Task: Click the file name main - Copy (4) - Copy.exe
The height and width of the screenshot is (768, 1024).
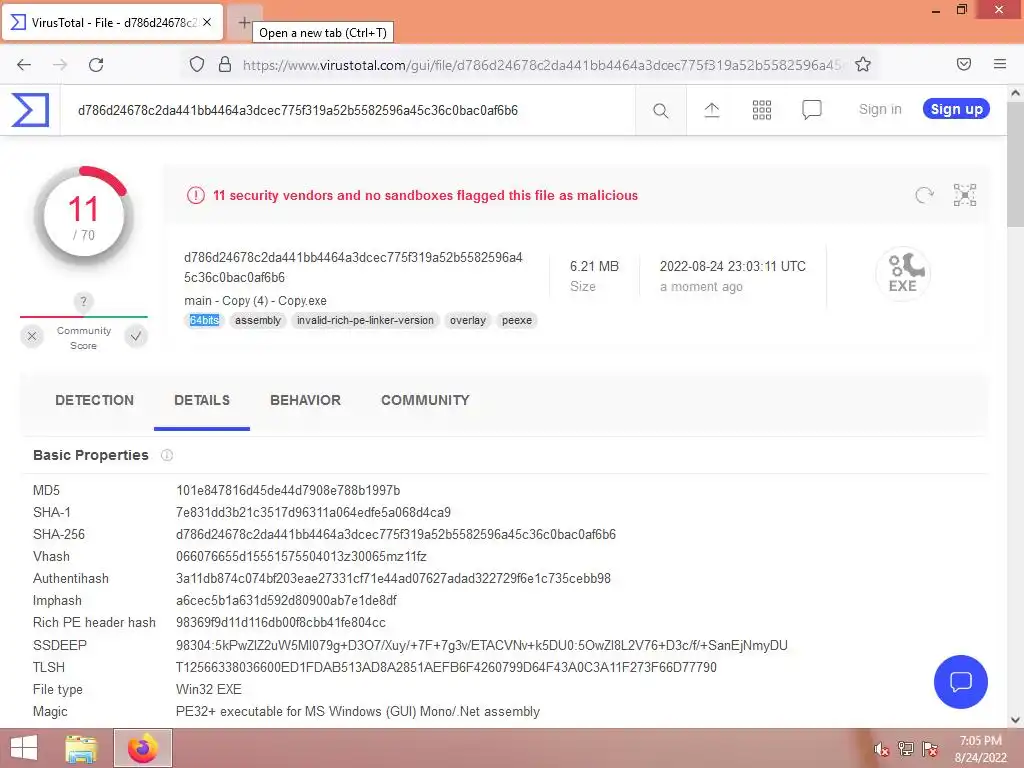Action: point(255,301)
